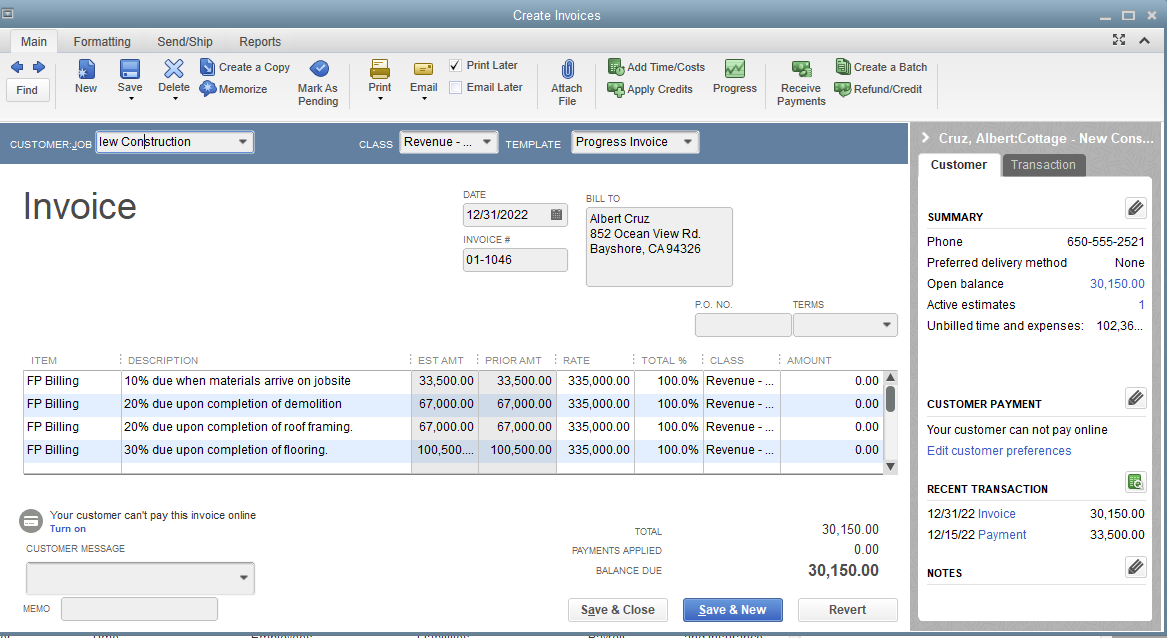Open the Customer Message dropdown
The image size is (1167, 638).
pos(243,578)
